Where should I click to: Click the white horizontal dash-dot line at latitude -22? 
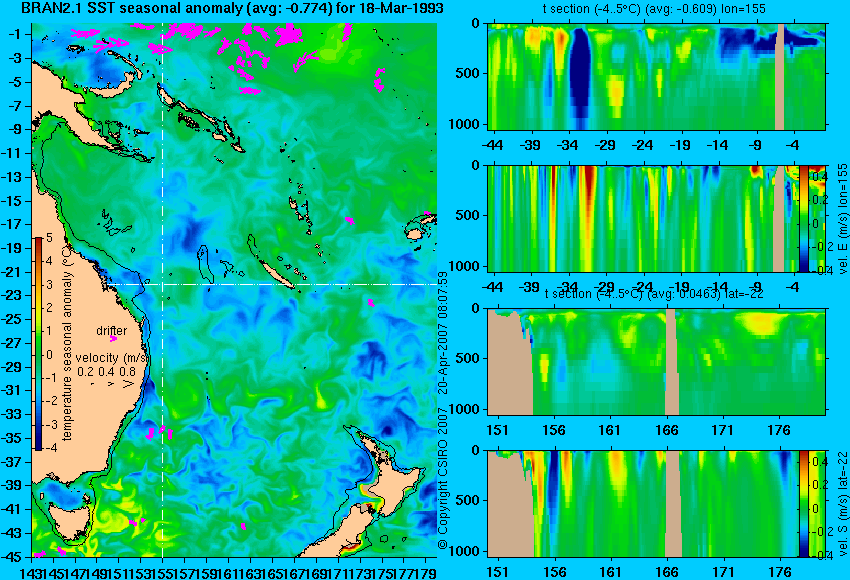click(271, 284)
